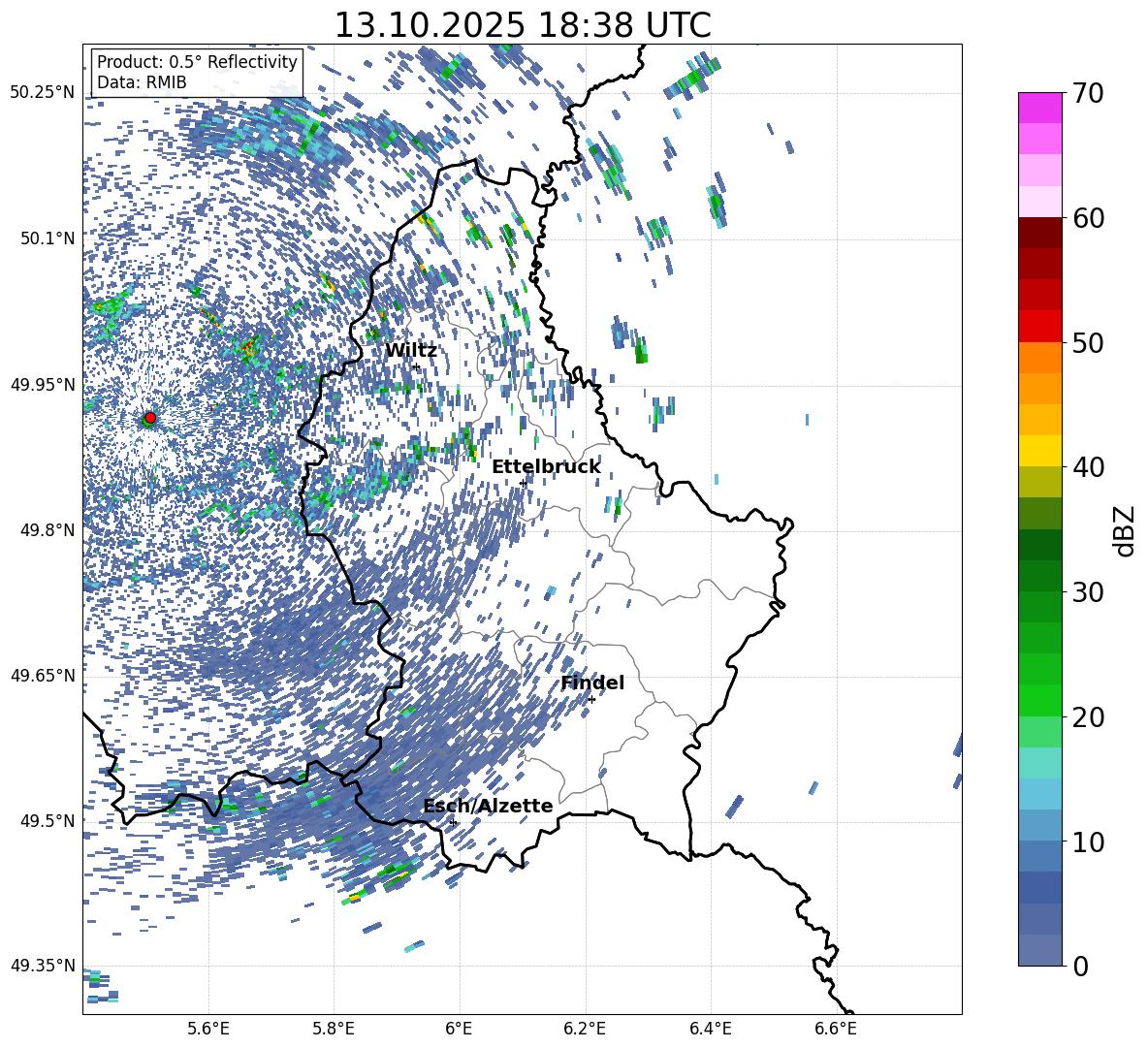Click the 10 dBZ colorbar label
1148x1048 pixels.
[1088, 842]
